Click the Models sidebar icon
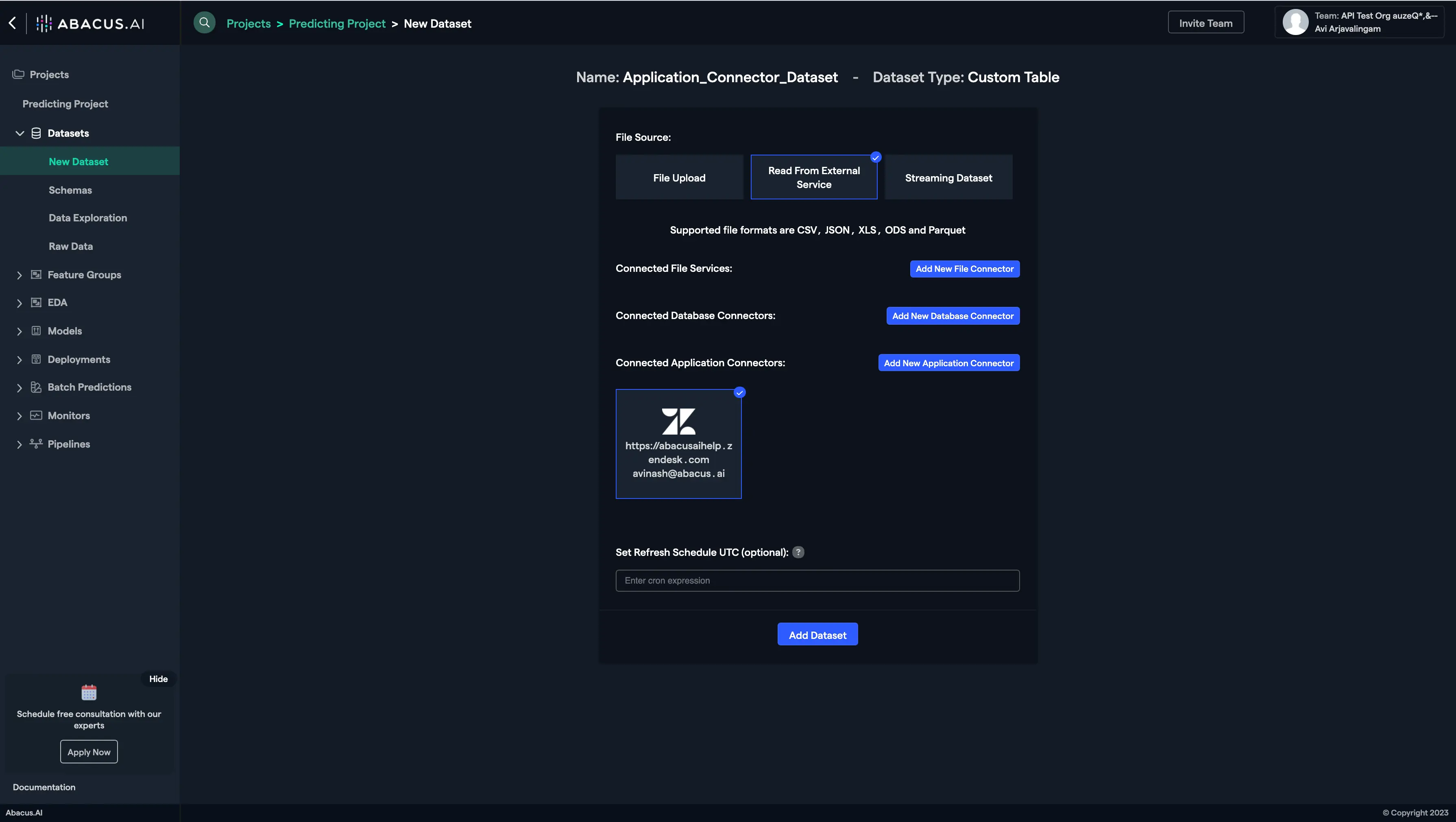The width and height of the screenshot is (1456, 822). coord(35,331)
